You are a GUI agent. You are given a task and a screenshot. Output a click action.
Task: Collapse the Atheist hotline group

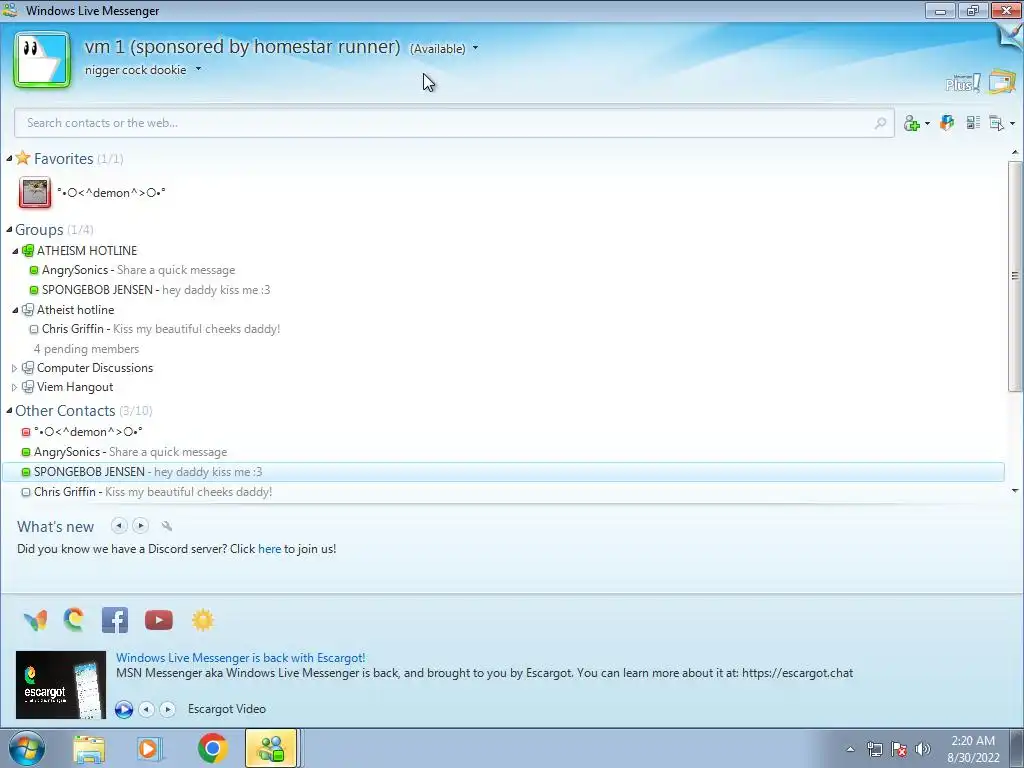click(x=15, y=310)
